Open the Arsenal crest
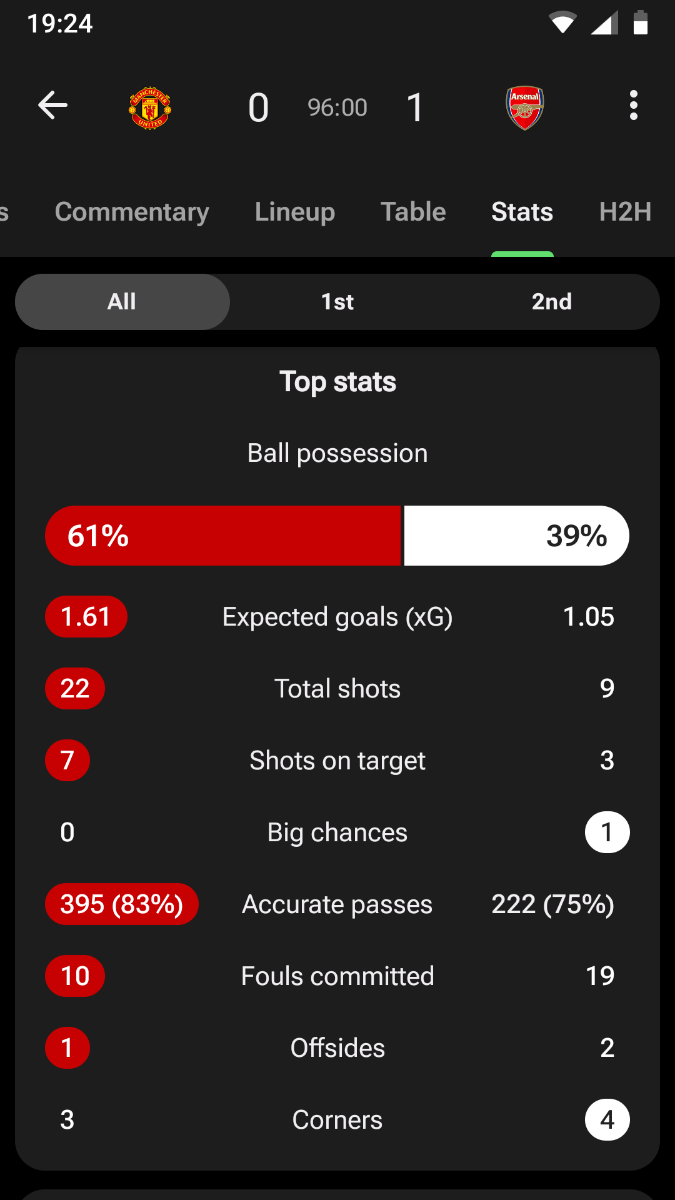 pos(525,107)
